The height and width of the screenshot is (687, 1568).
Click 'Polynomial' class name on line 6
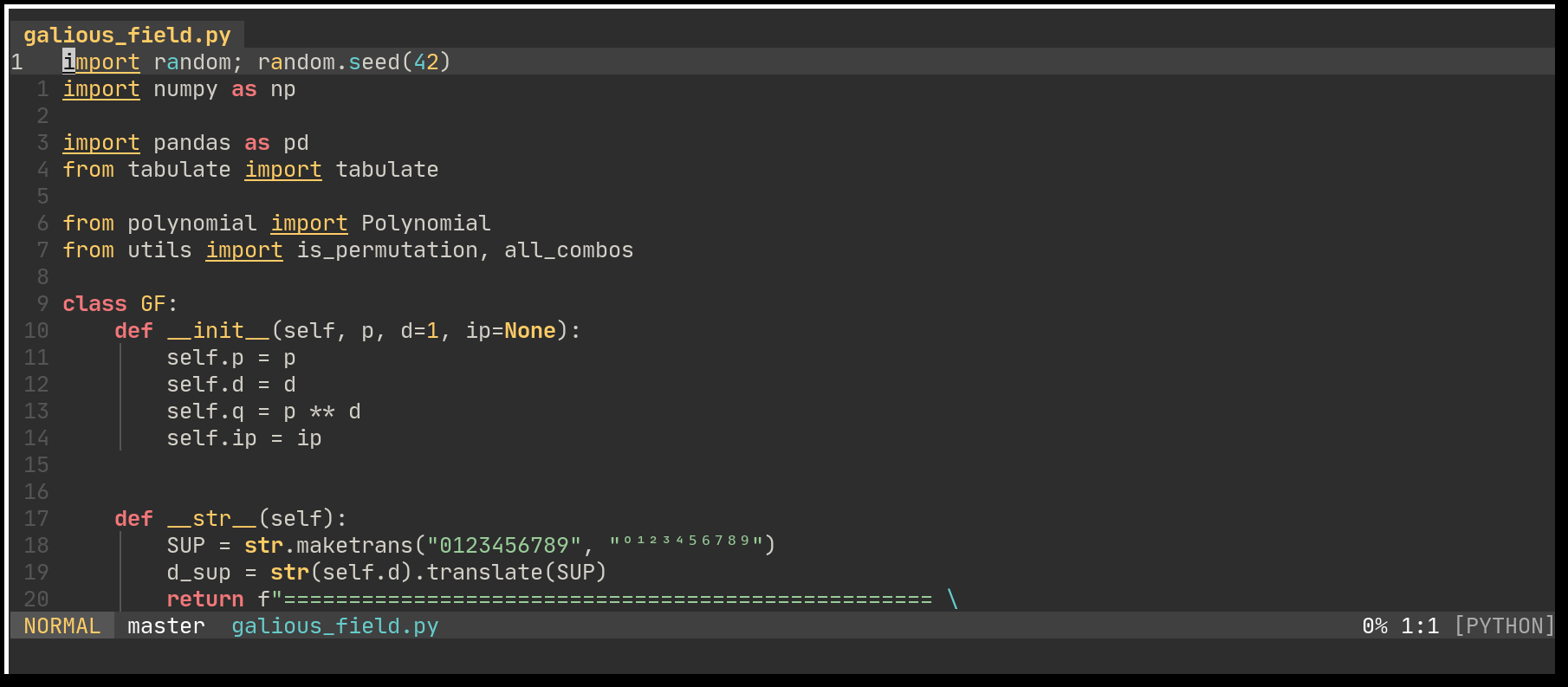pos(426,224)
